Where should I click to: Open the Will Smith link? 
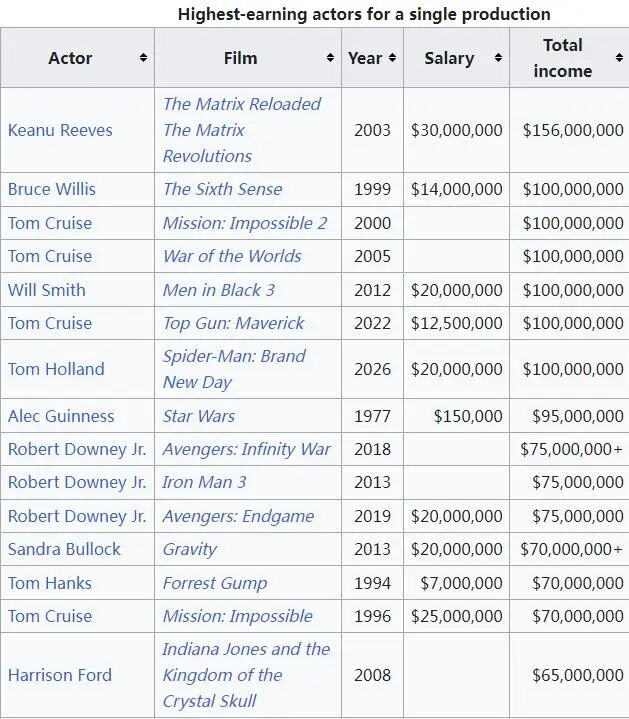[47, 290]
